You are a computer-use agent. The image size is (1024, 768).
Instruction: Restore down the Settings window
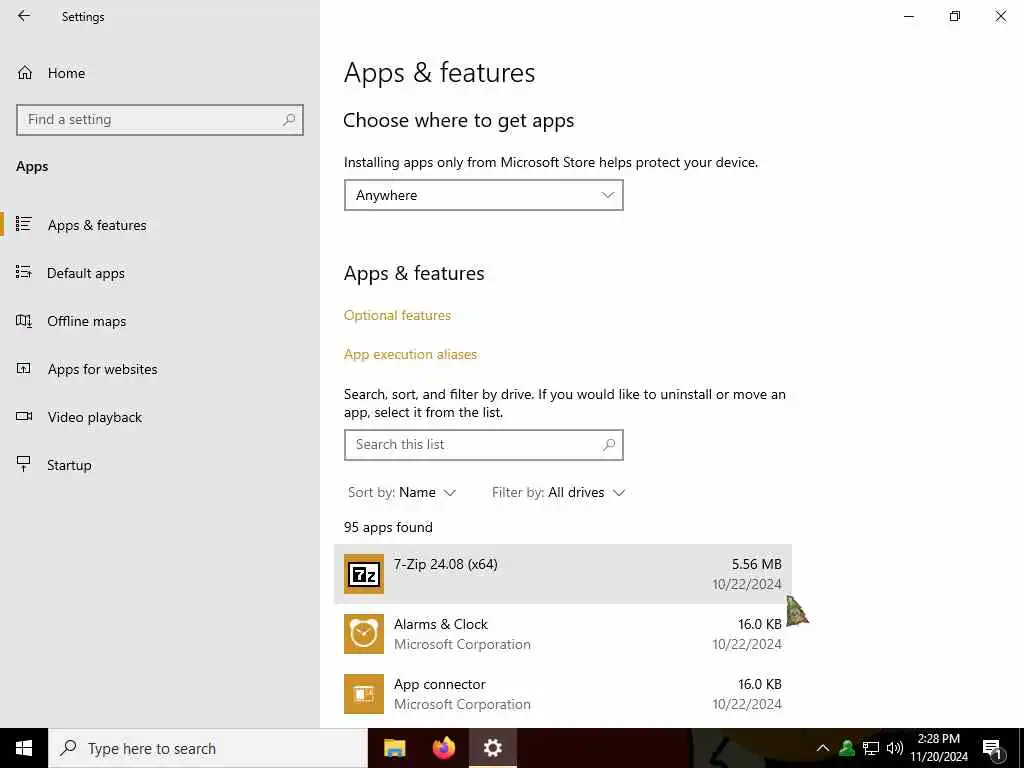[x=955, y=16]
